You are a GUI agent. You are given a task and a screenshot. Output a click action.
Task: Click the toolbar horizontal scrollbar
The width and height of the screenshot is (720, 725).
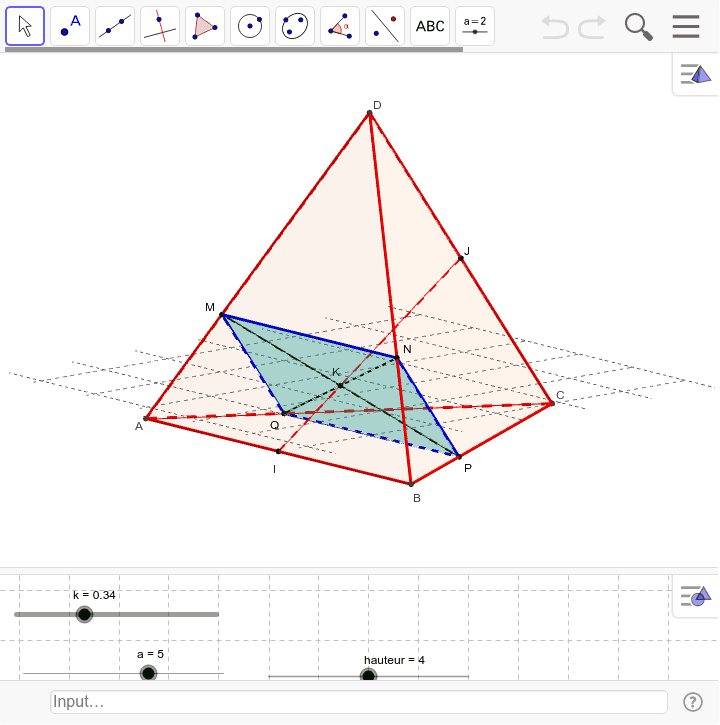point(234,49)
